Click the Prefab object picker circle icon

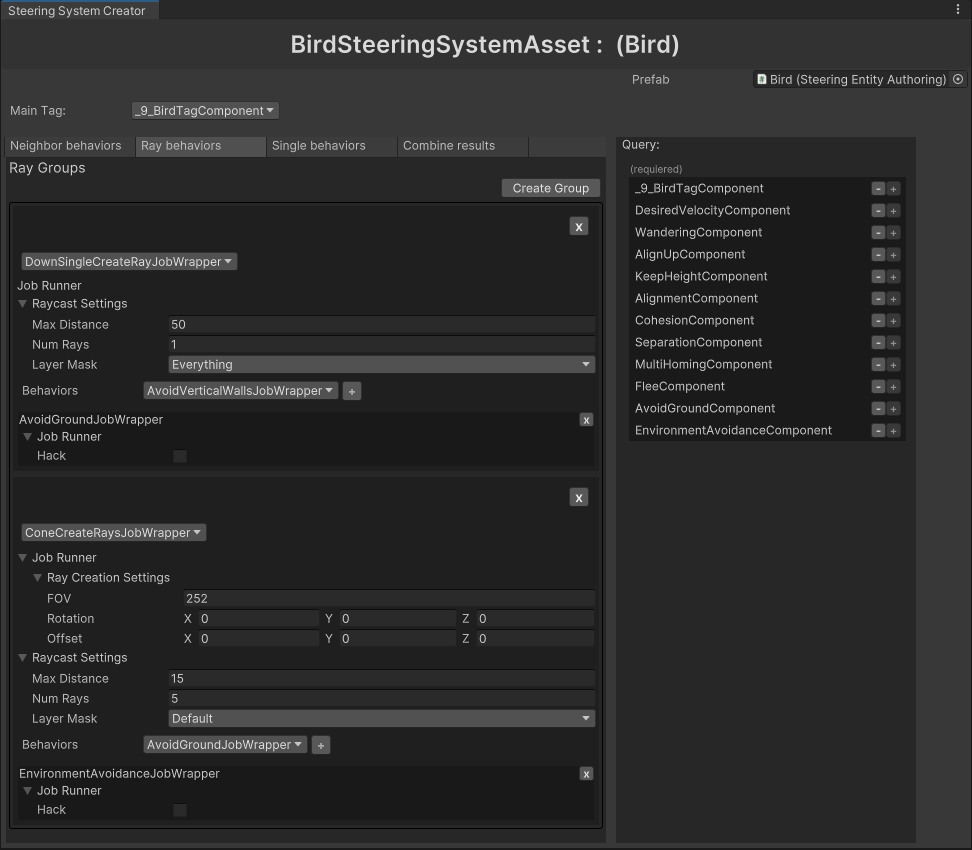click(958, 79)
